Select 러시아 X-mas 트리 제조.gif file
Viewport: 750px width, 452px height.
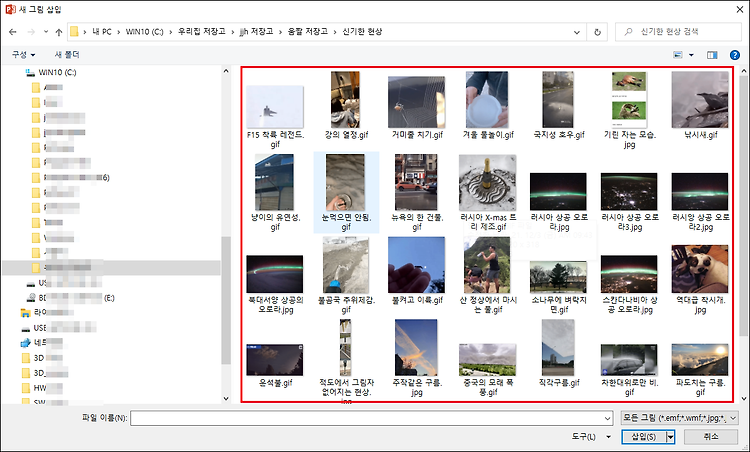488,193
